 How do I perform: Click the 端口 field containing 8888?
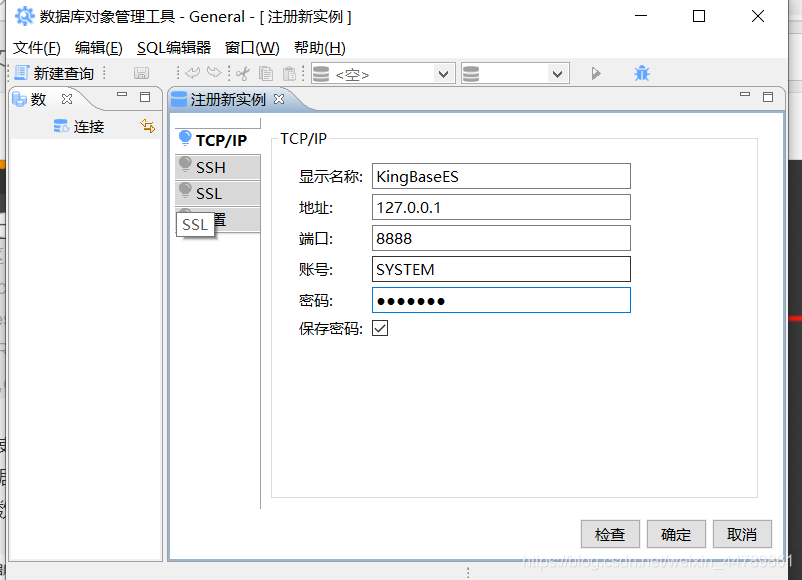pyautogui.click(x=501, y=238)
